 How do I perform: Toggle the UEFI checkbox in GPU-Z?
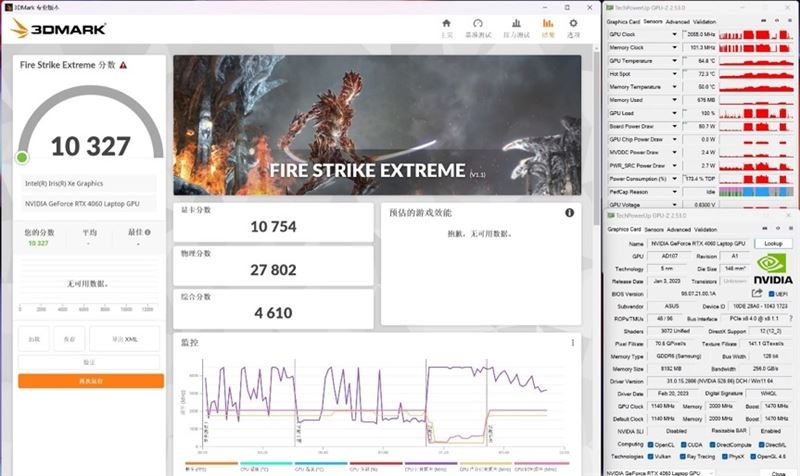coord(771,294)
